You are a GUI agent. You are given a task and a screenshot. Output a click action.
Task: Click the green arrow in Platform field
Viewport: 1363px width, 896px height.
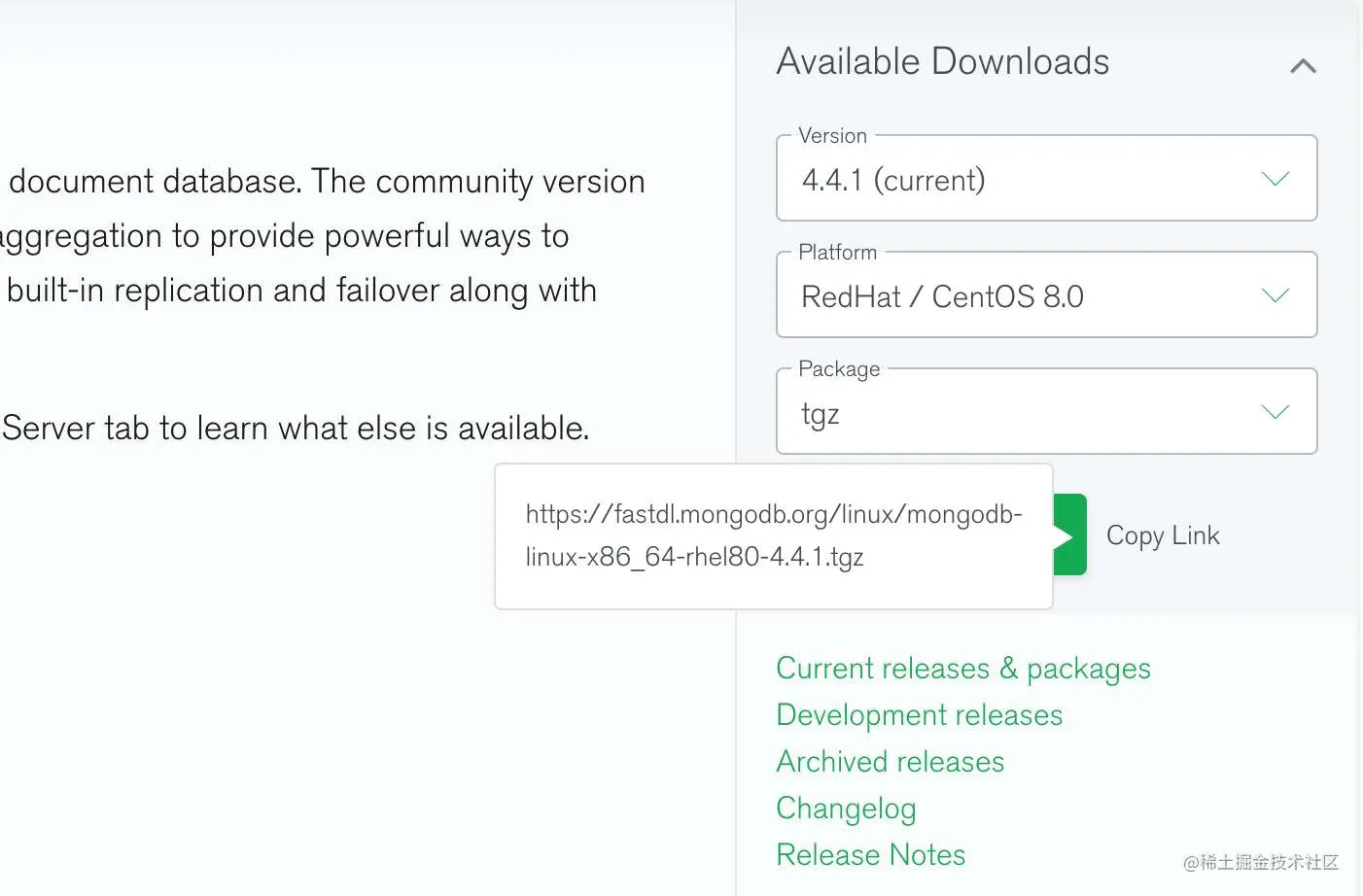[x=1275, y=295]
